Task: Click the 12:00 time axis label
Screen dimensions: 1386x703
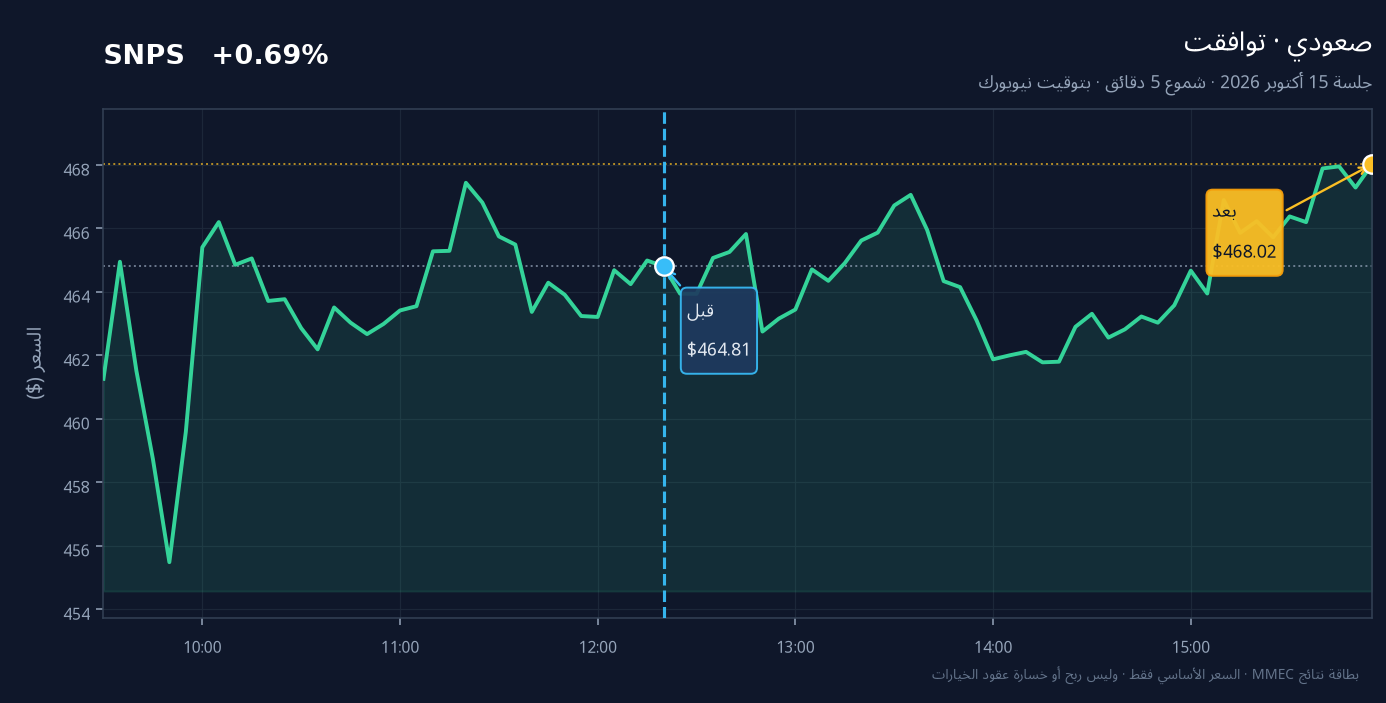Action: click(598, 647)
